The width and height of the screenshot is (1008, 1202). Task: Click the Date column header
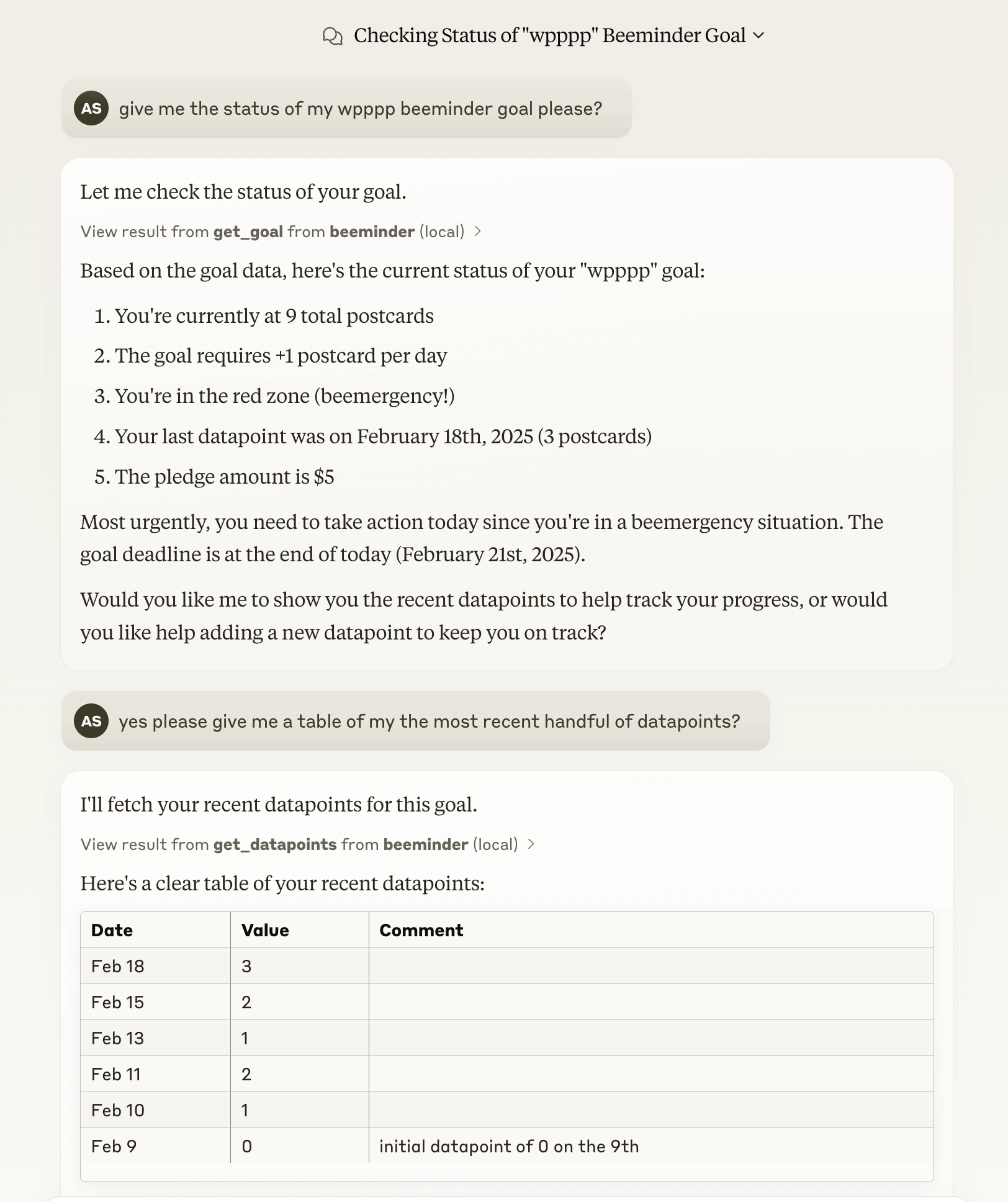(x=112, y=930)
